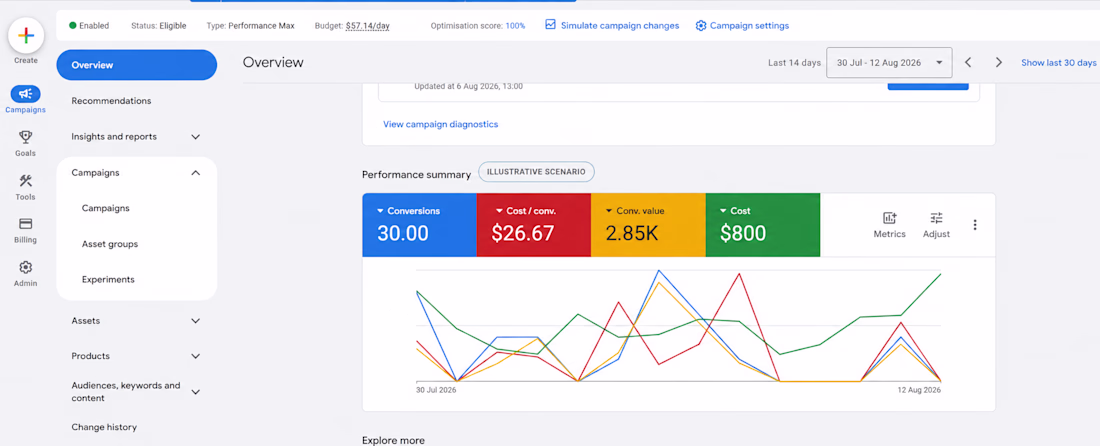1100x446 pixels.
Task: Click the Last 14 days label
Action: pyautogui.click(x=794, y=62)
